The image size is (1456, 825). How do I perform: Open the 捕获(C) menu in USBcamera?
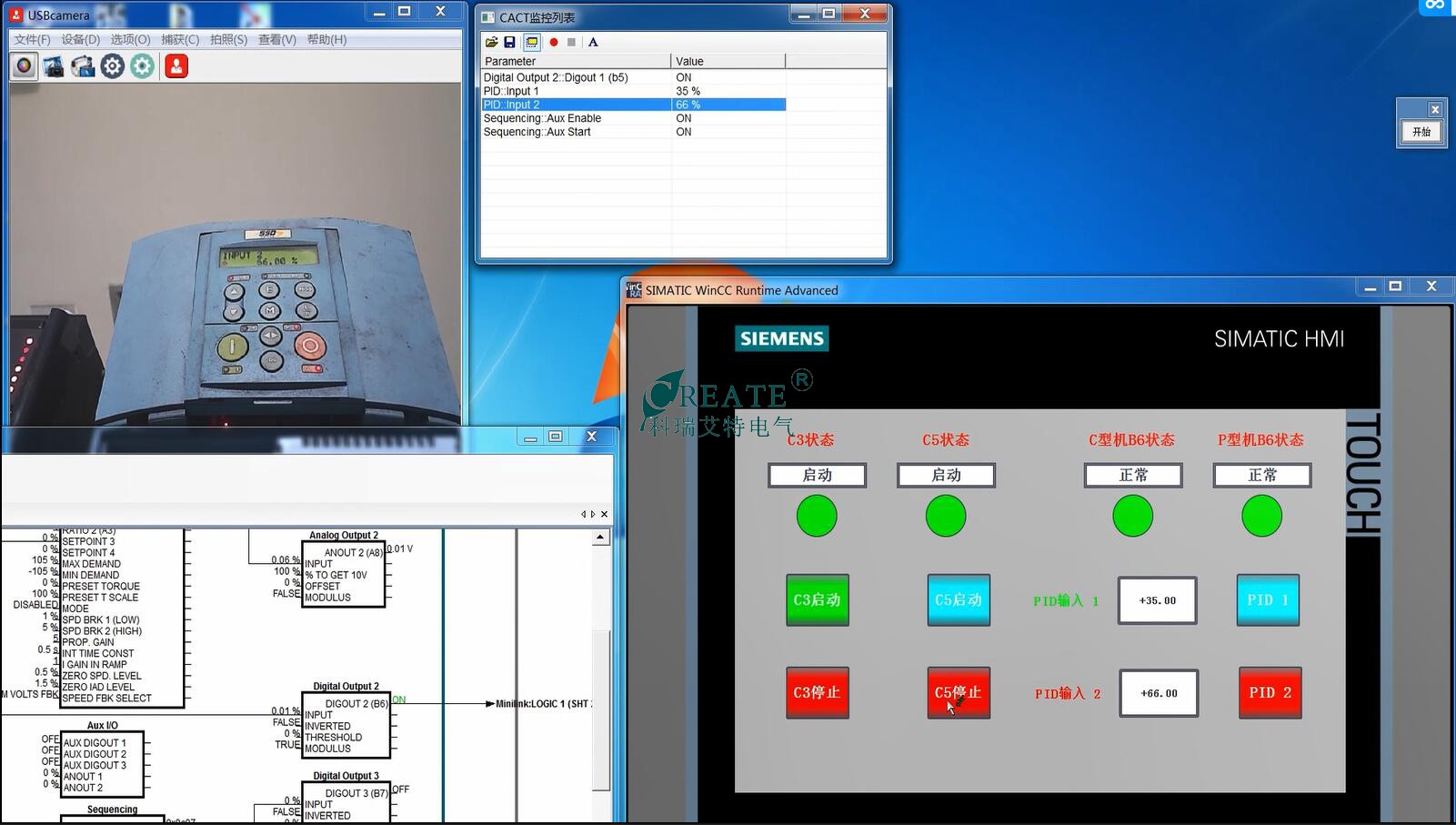tap(180, 40)
